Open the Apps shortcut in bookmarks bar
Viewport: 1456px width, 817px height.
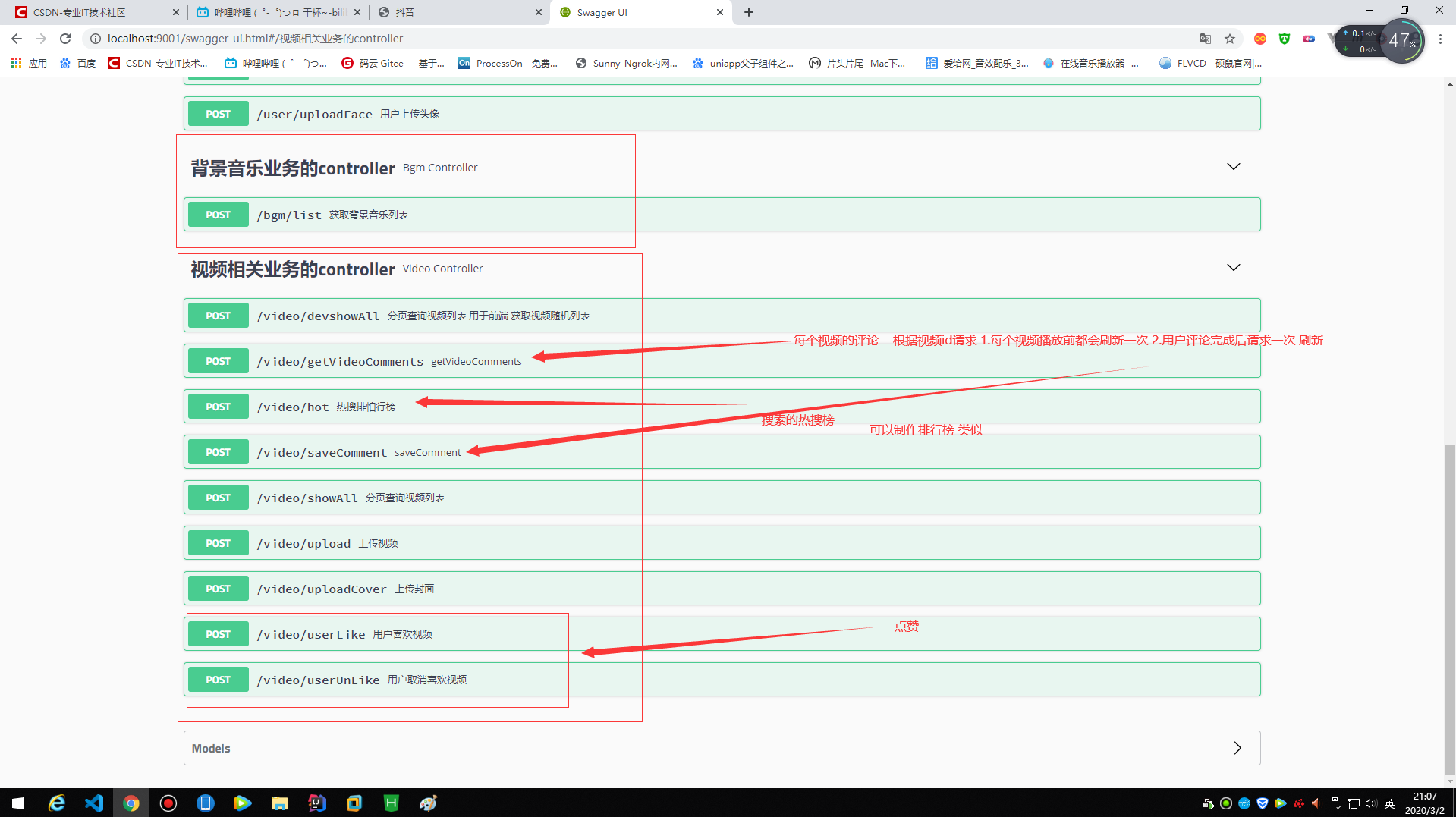click(29, 64)
